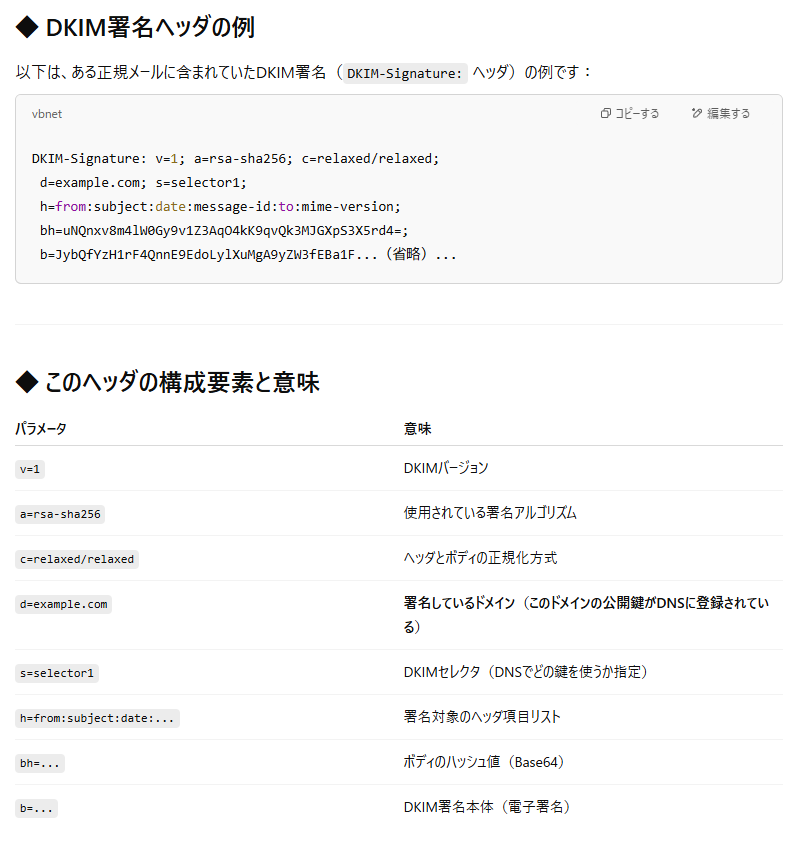Screen dimensions: 798x842
Task: Click the パラメータ column header
Action: (x=41, y=429)
